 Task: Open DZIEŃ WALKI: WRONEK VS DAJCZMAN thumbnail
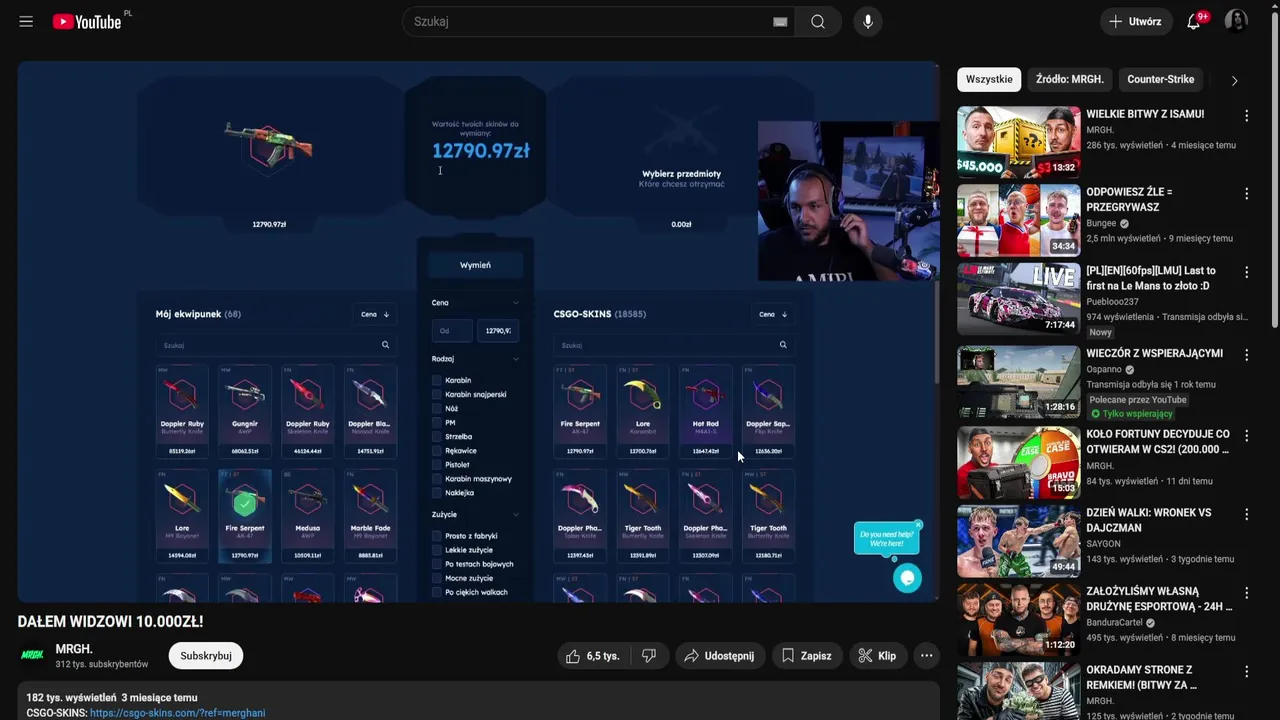tap(1018, 540)
